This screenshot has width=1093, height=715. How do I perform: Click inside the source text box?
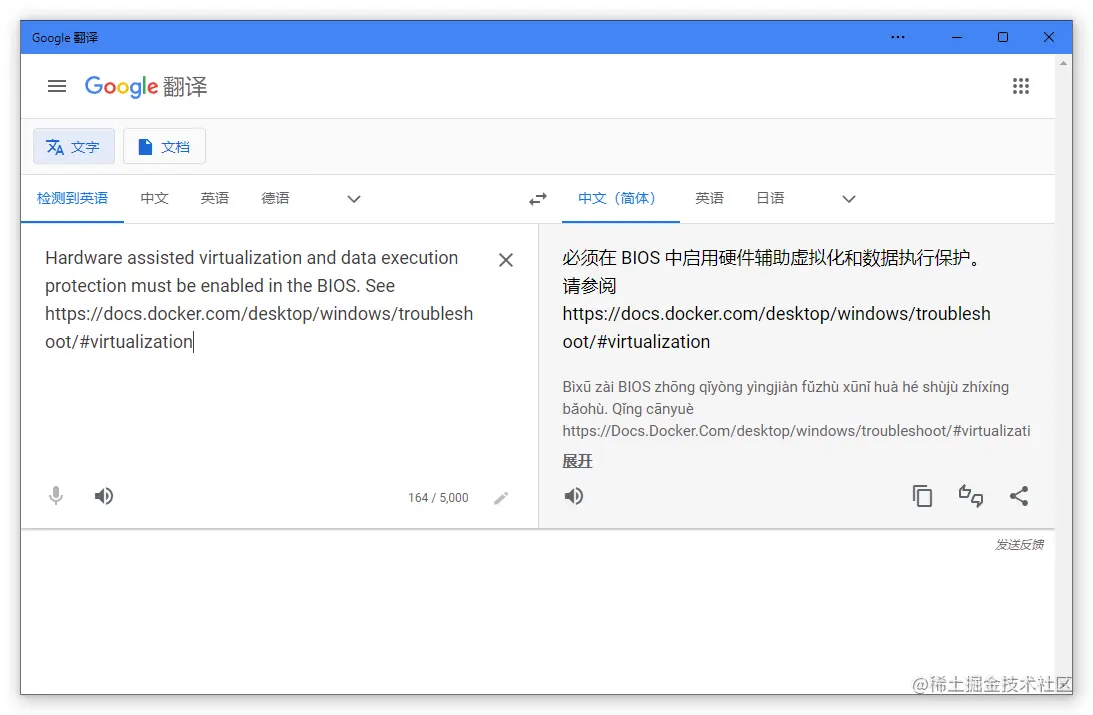pyautogui.click(x=259, y=300)
